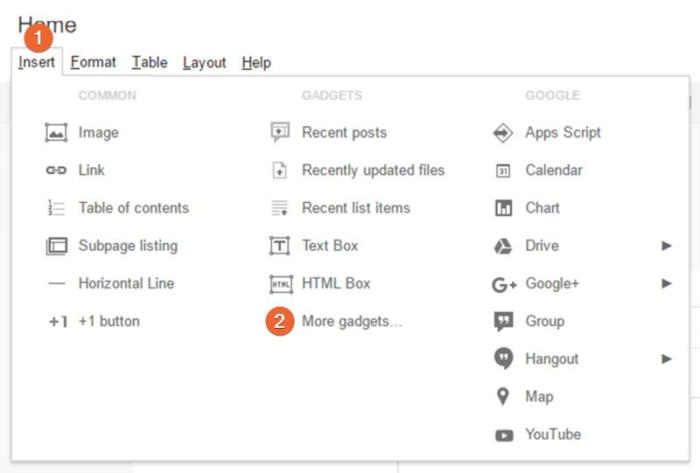Screen dimensions: 700x473
Task: Expand the Hangout submenu arrow
Action: click(666, 359)
